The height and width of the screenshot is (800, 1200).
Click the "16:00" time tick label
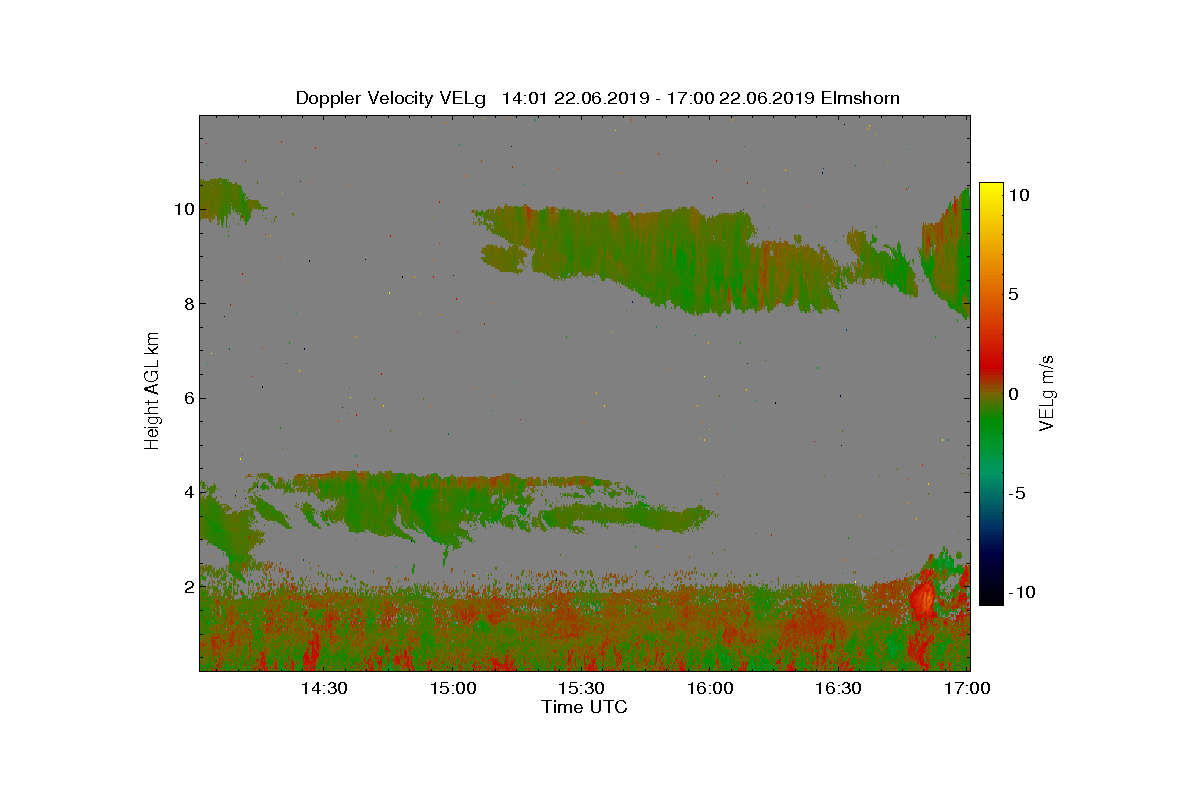710,689
